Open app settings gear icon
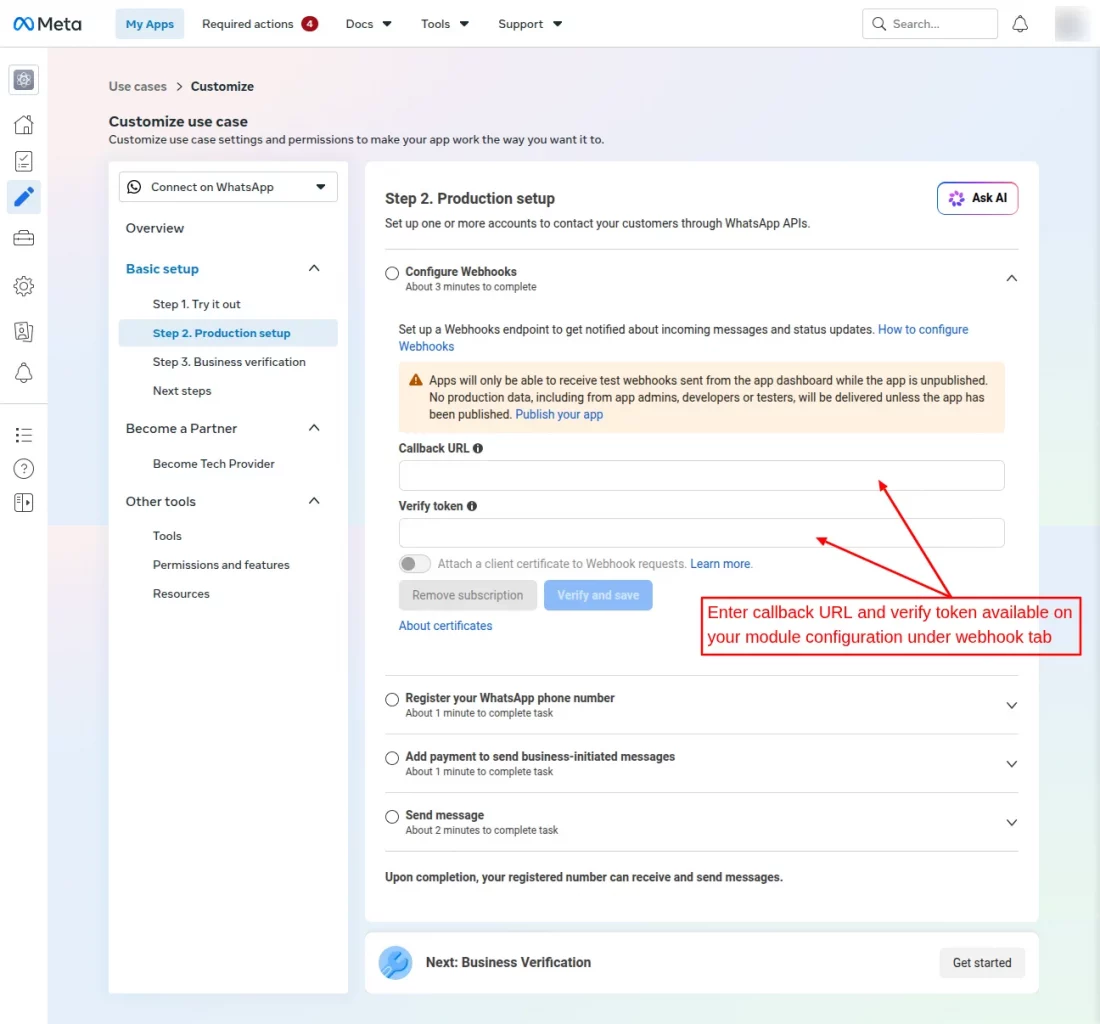1100x1024 pixels. click(24, 286)
